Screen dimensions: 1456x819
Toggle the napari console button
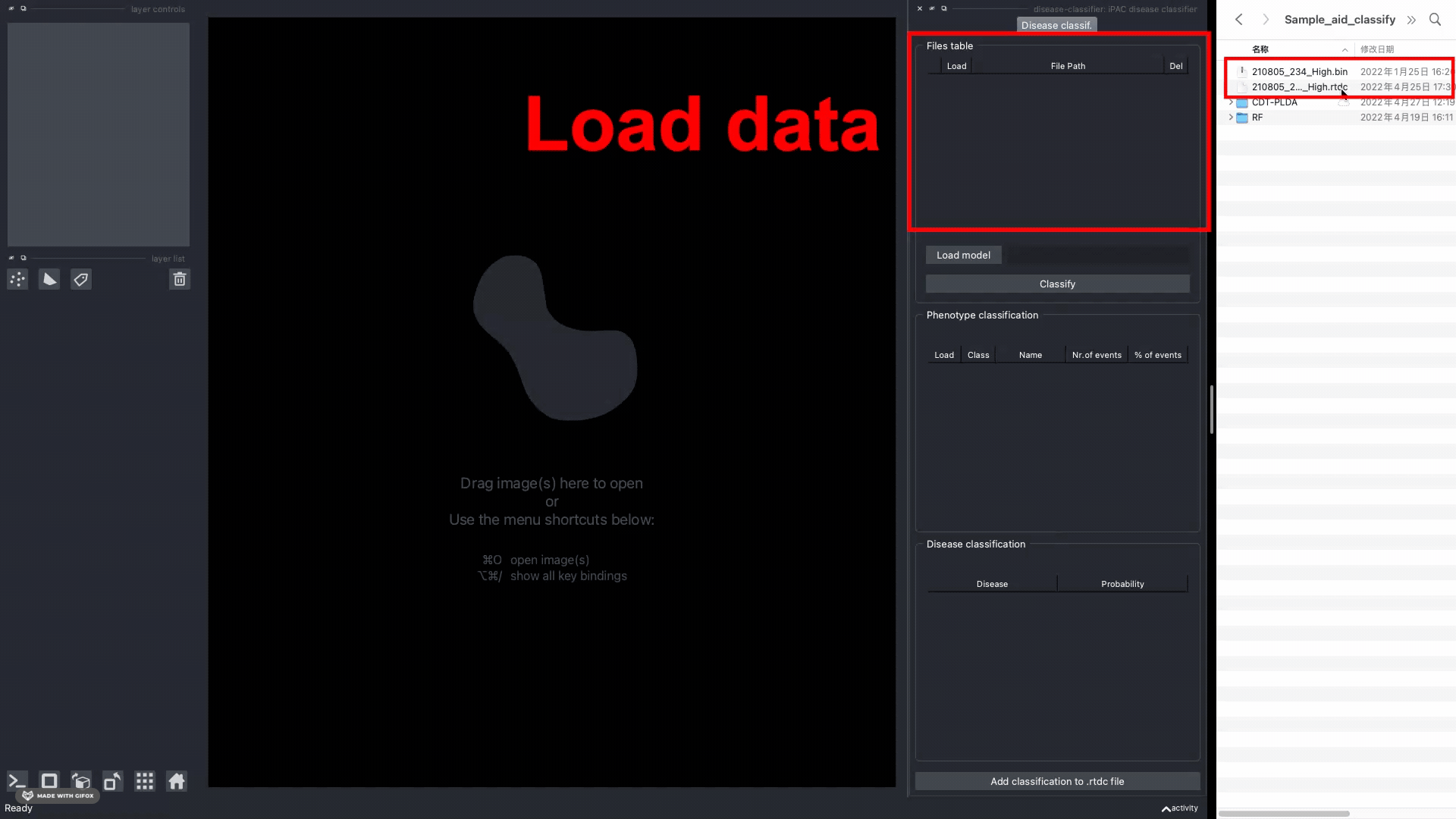[x=17, y=781]
